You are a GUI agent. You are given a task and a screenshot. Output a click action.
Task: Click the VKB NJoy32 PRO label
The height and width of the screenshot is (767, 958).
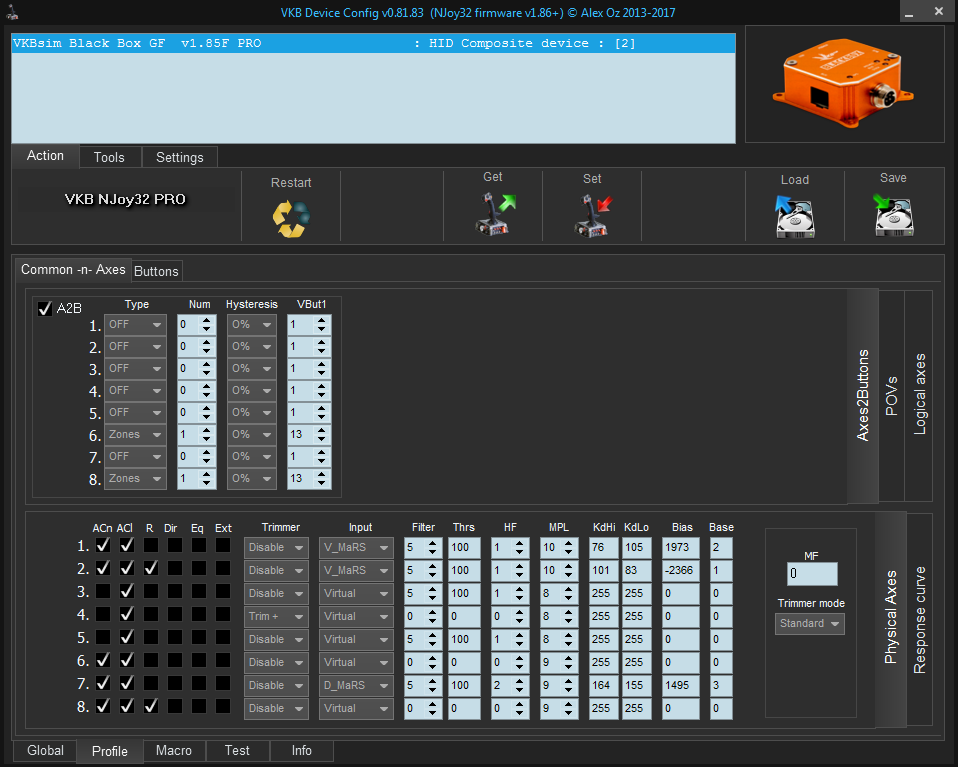coord(125,199)
